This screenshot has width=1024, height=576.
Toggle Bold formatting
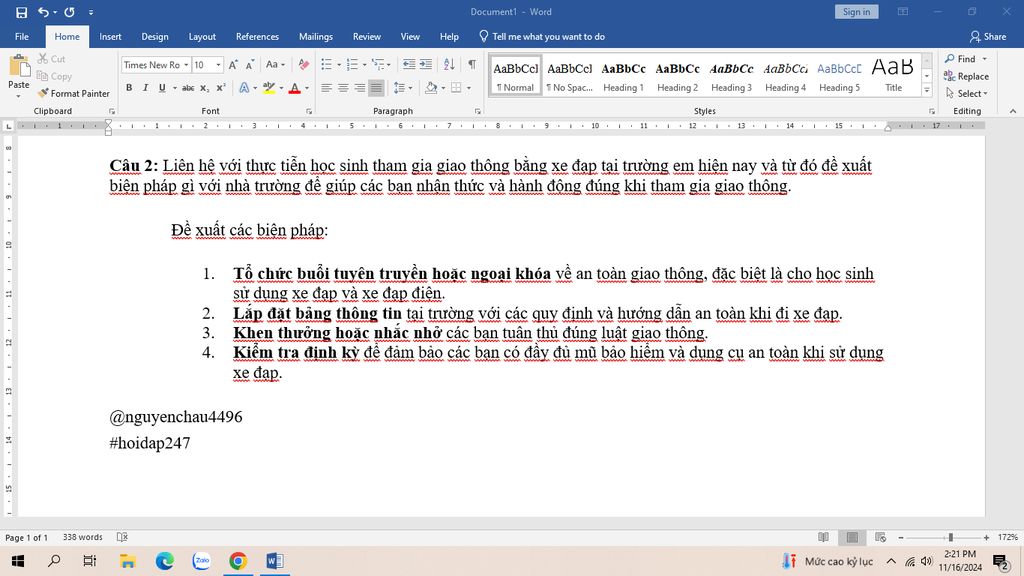click(129, 88)
